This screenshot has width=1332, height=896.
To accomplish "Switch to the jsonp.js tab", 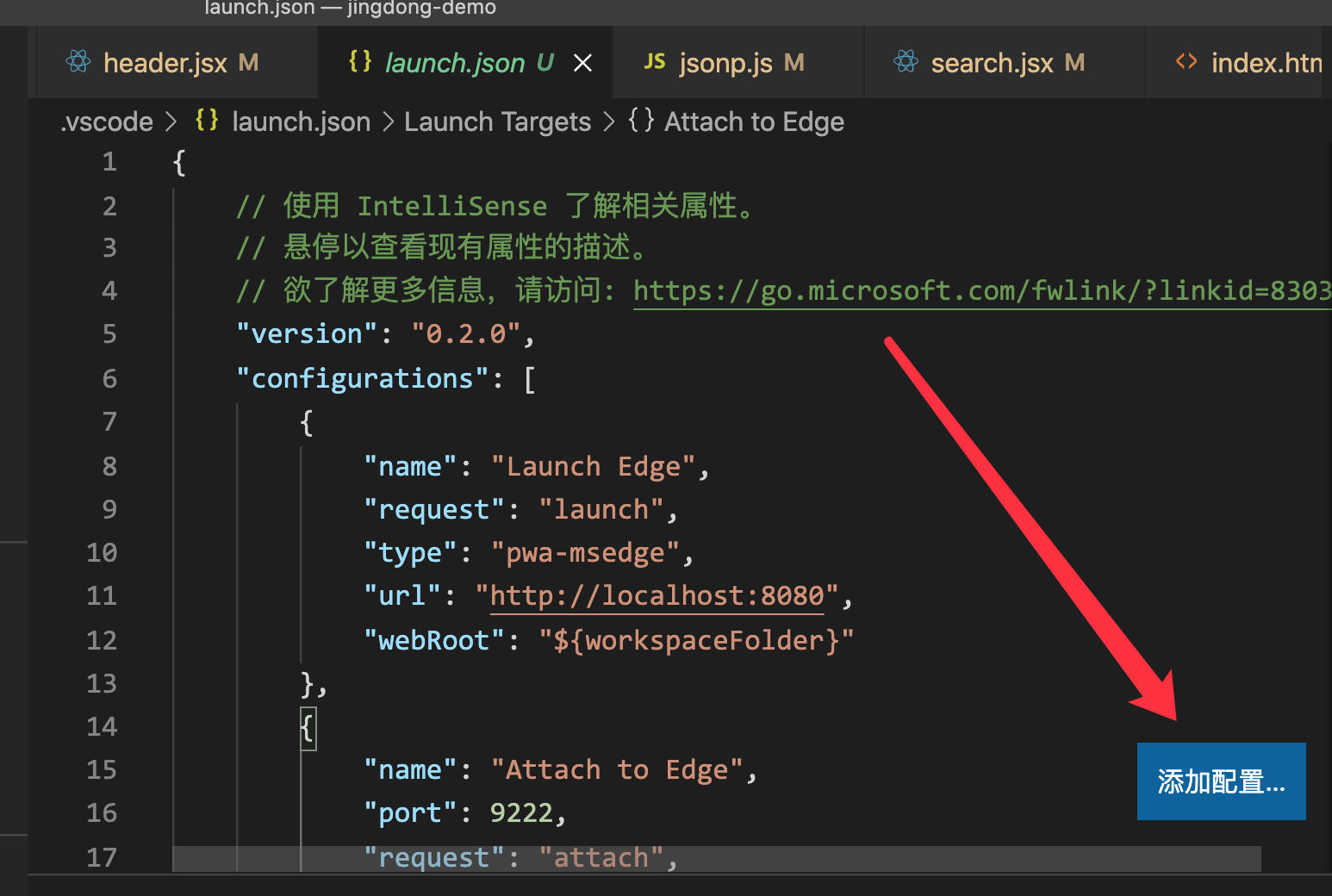I will 725,63.
